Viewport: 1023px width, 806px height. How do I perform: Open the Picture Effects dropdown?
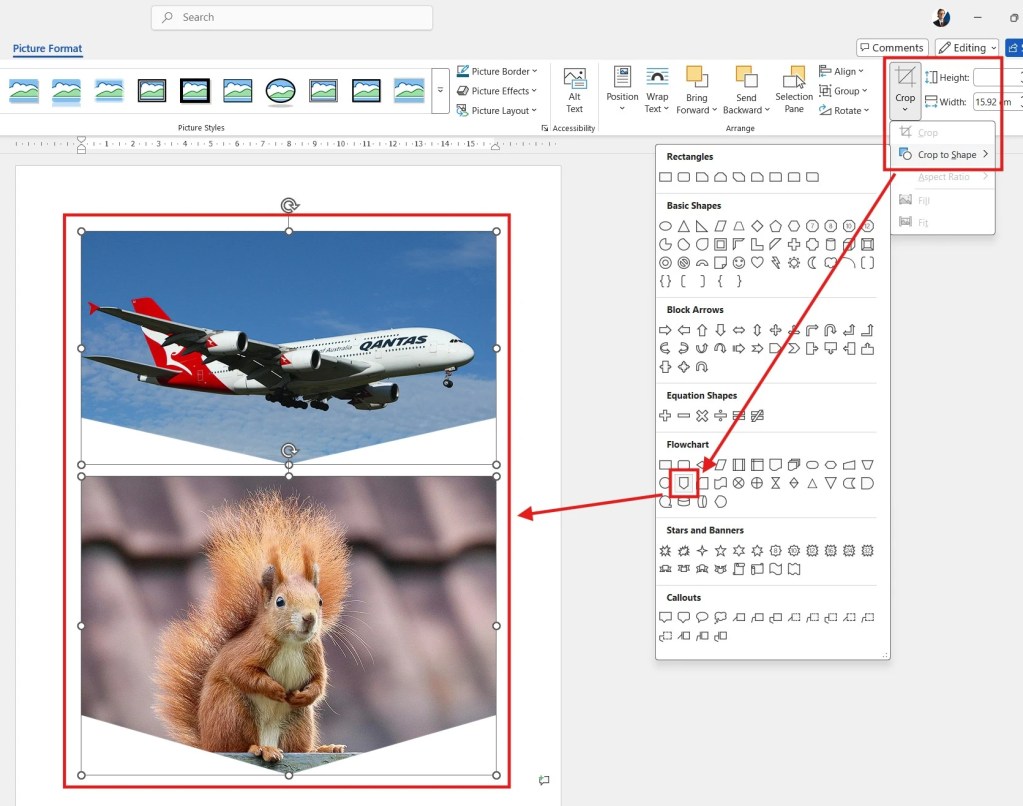(x=497, y=90)
